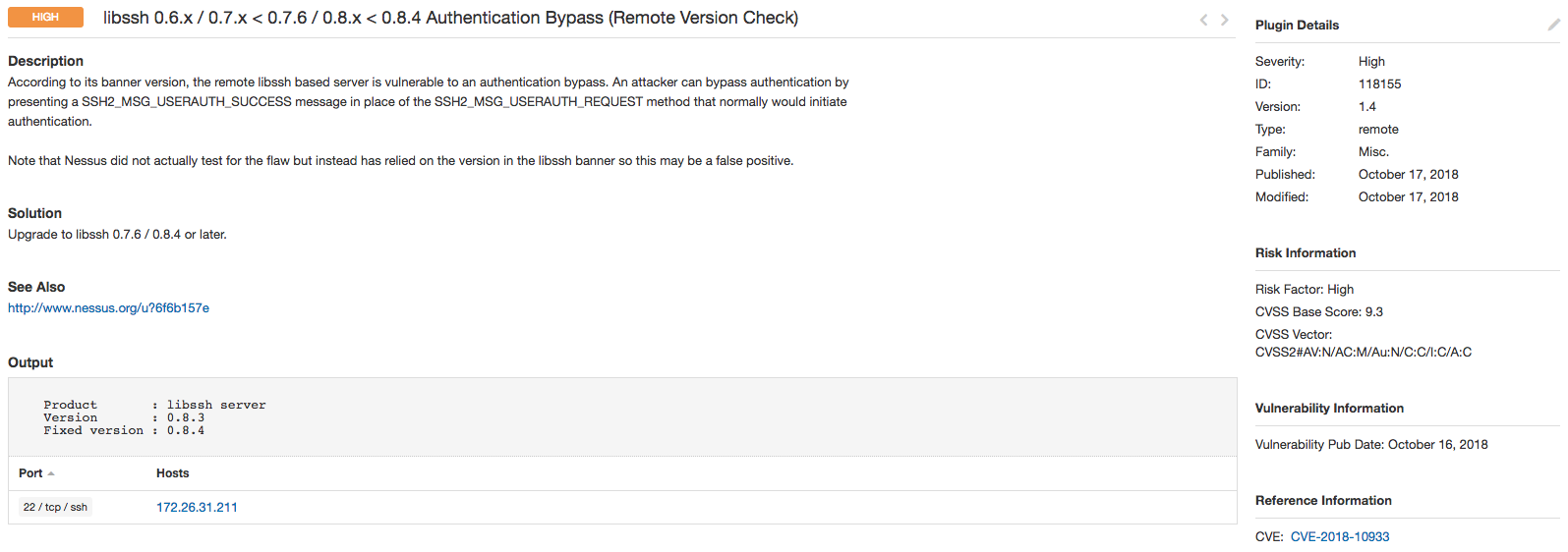Screen dimensions: 1568x552
Task: Toggle the Port column sort arrow
Action: pos(51,473)
